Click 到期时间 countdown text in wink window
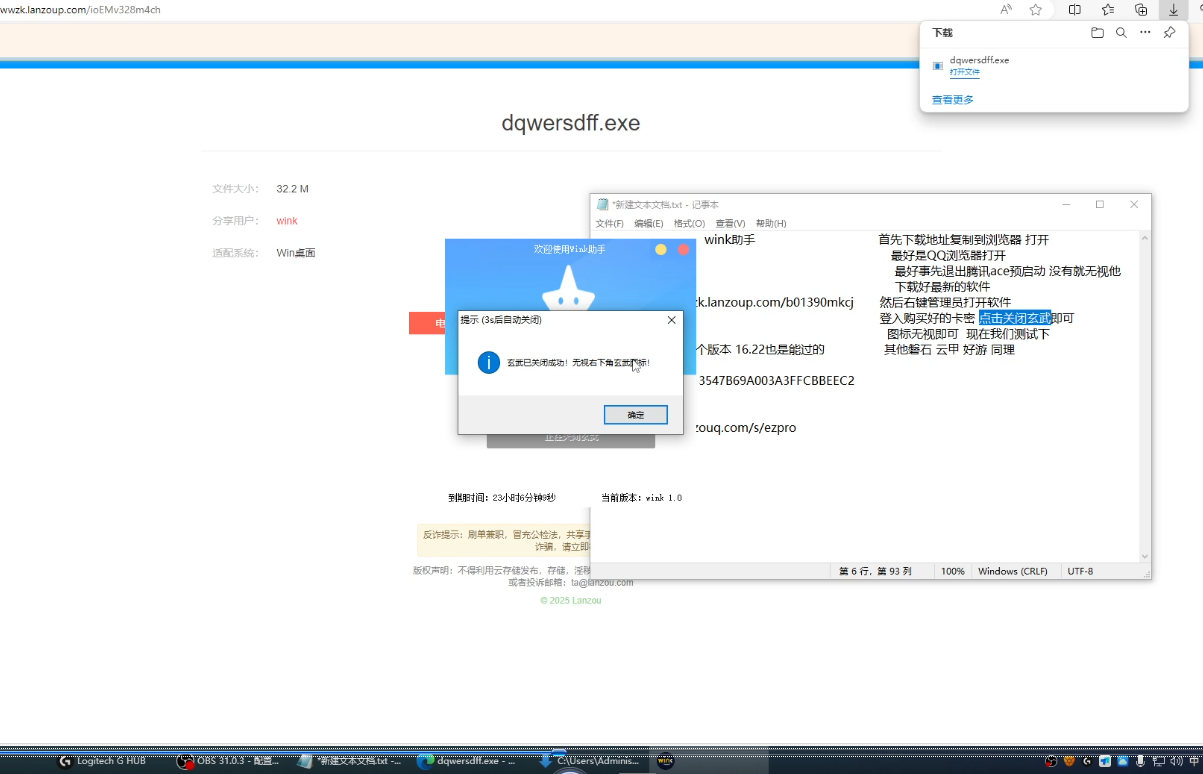Image resolution: width=1203 pixels, height=774 pixels. click(502, 497)
